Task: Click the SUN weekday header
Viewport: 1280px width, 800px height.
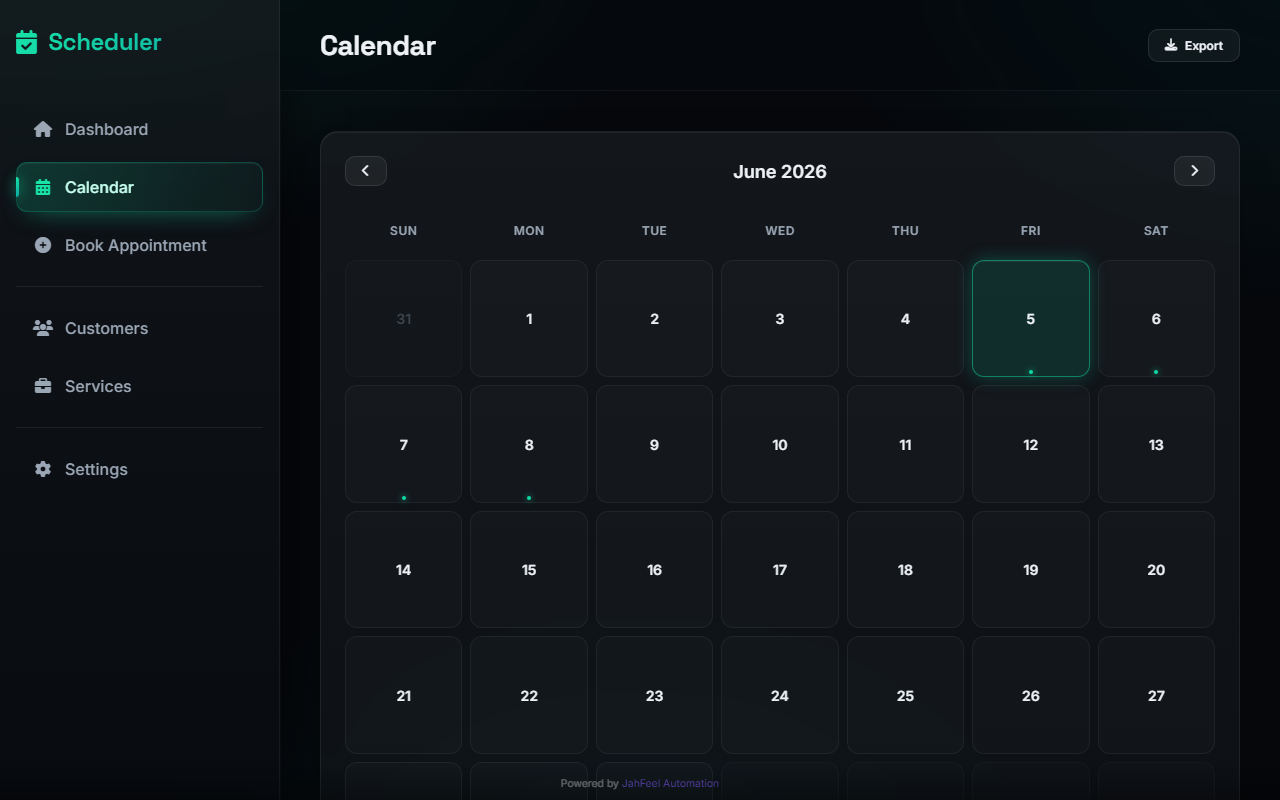Action: pyautogui.click(x=404, y=231)
